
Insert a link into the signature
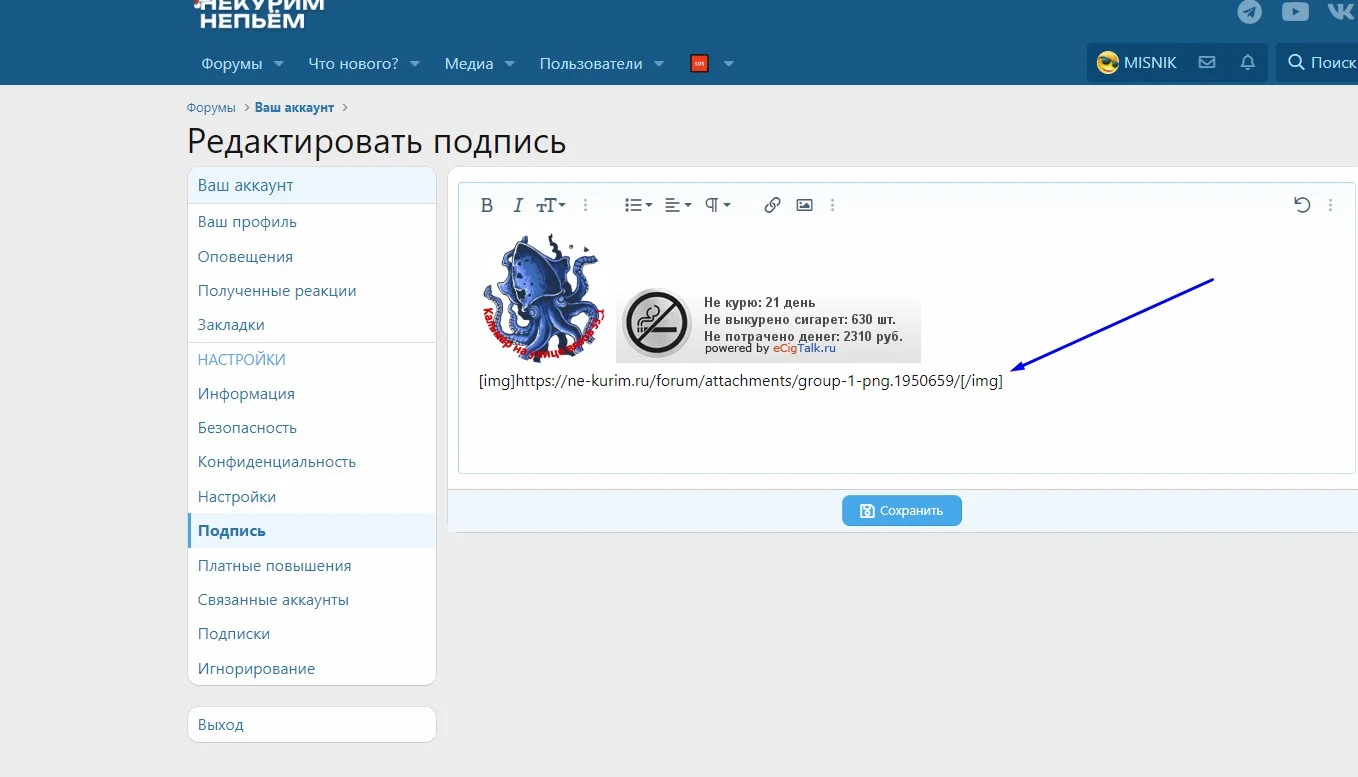[772, 205]
